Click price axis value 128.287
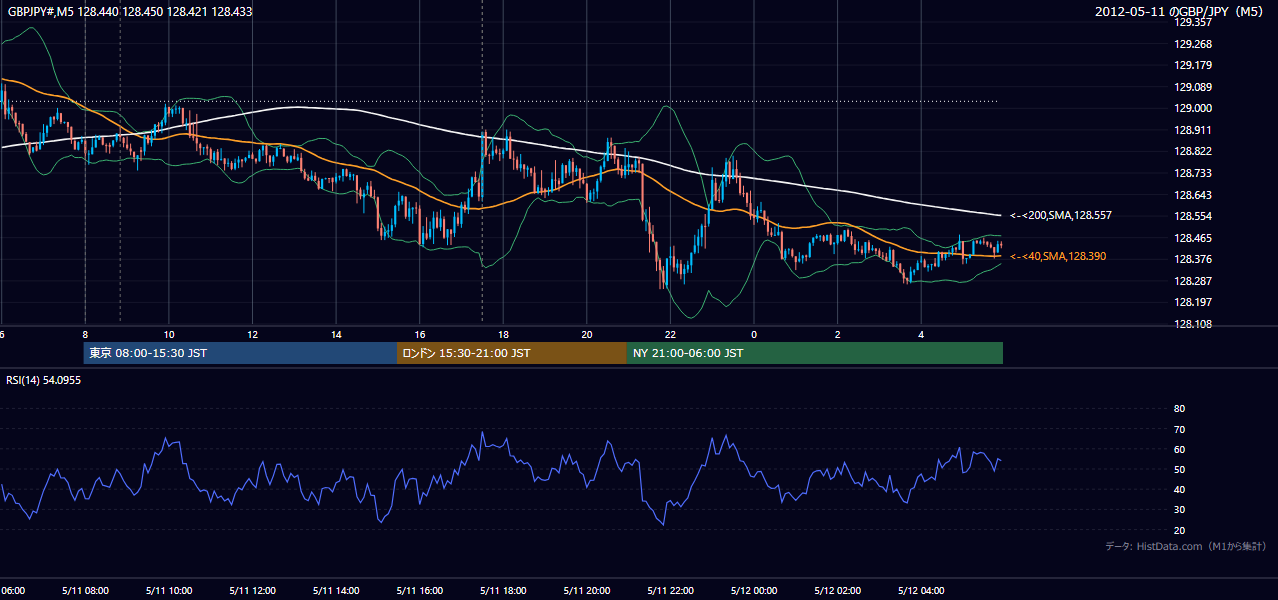1278x600 pixels. coord(1193,281)
